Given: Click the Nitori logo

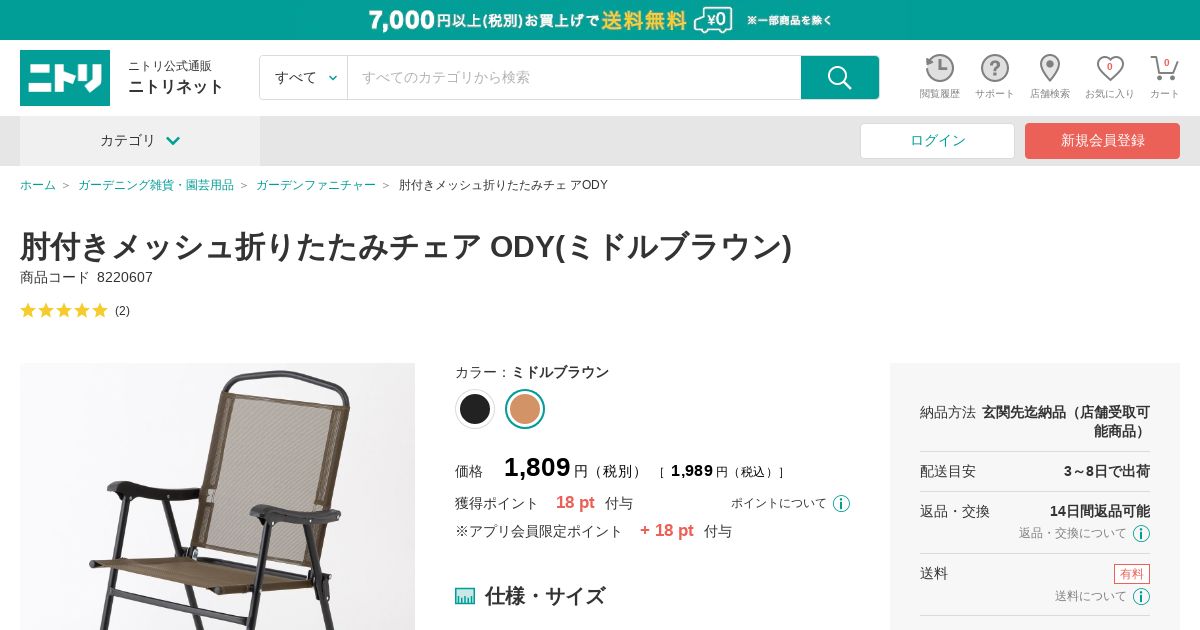Looking at the screenshot, I should coord(65,78).
